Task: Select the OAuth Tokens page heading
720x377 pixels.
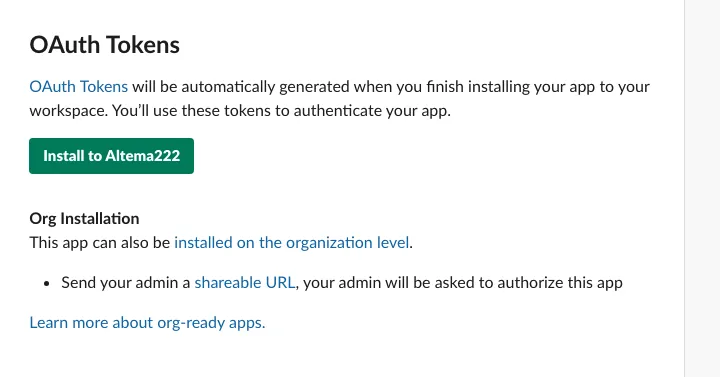Action: coord(105,45)
